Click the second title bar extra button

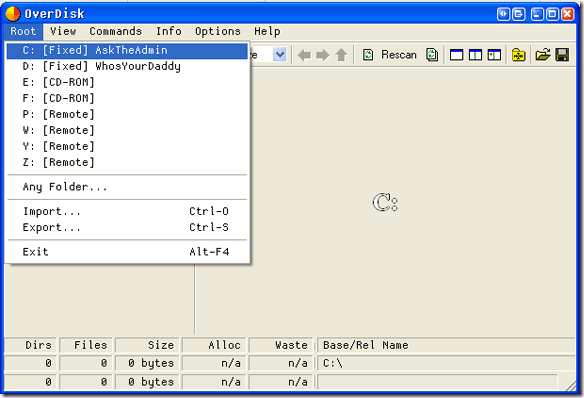pos(519,14)
